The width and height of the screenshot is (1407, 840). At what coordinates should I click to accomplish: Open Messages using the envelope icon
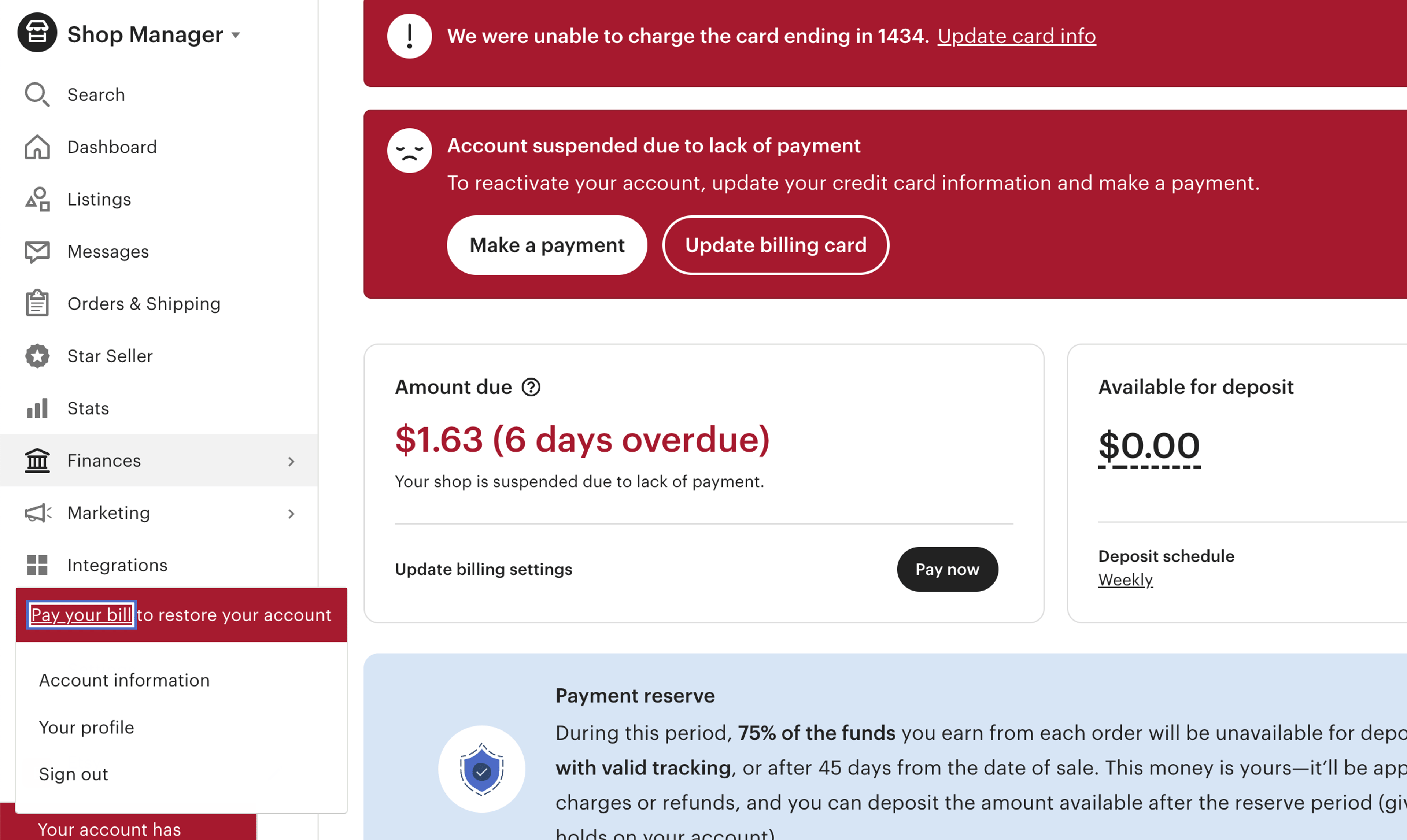(x=37, y=252)
